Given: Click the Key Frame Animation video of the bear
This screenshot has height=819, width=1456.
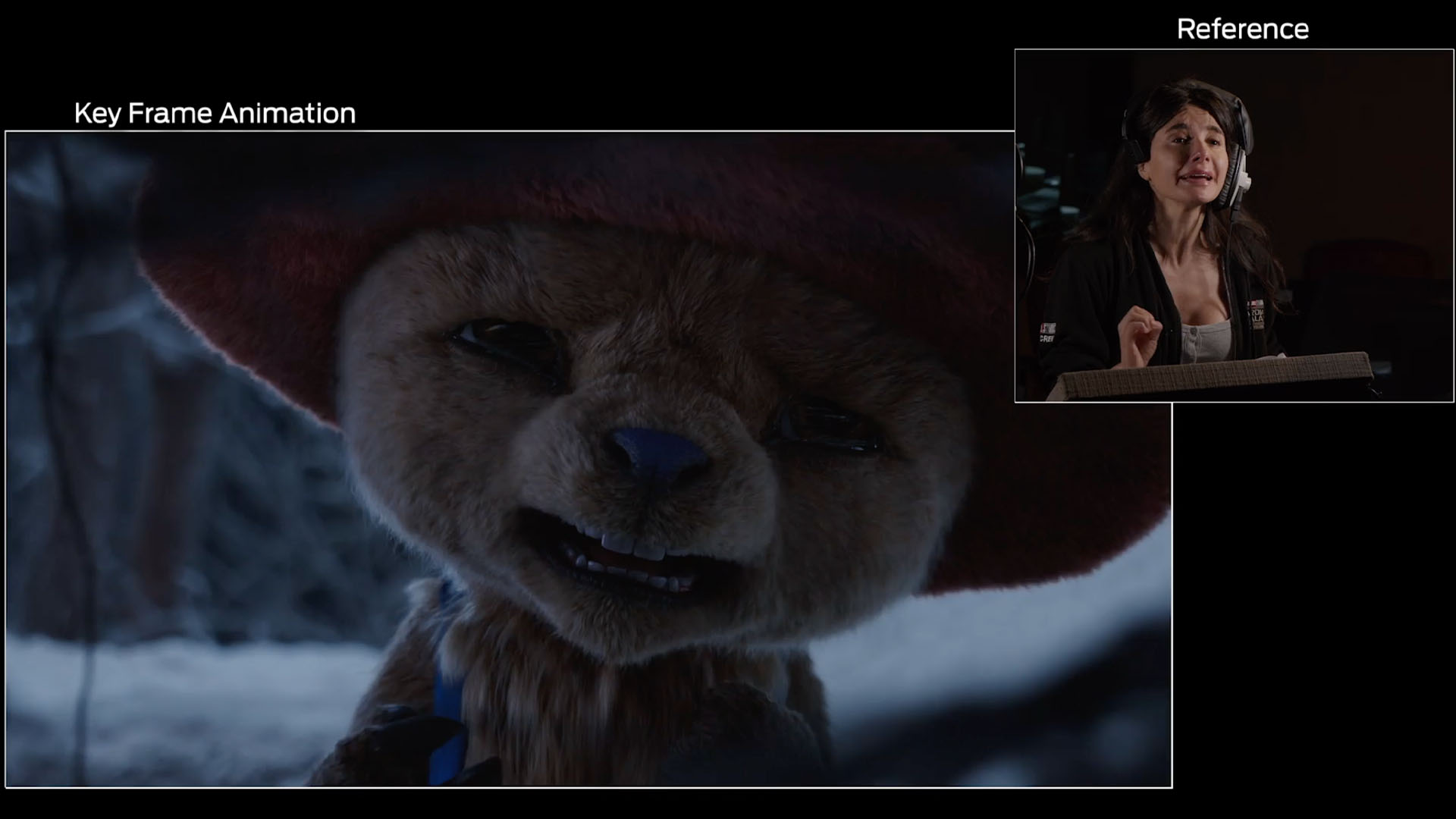Looking at the screenshot, I should pyautogui.click(x=588, y=460).
